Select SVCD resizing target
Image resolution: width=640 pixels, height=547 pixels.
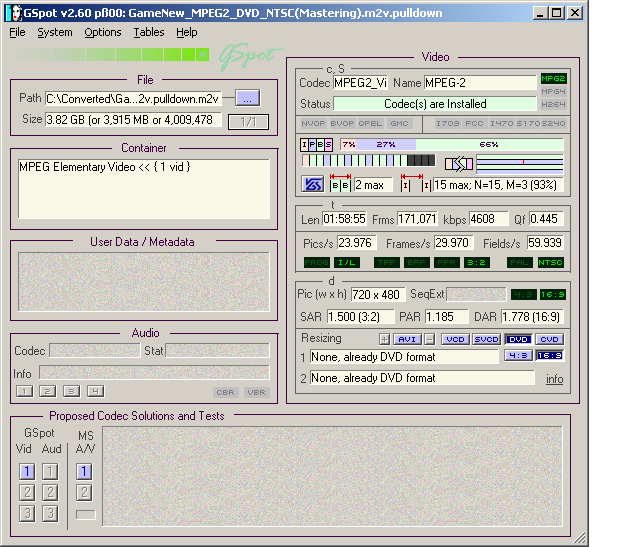(x=486, y=339)
